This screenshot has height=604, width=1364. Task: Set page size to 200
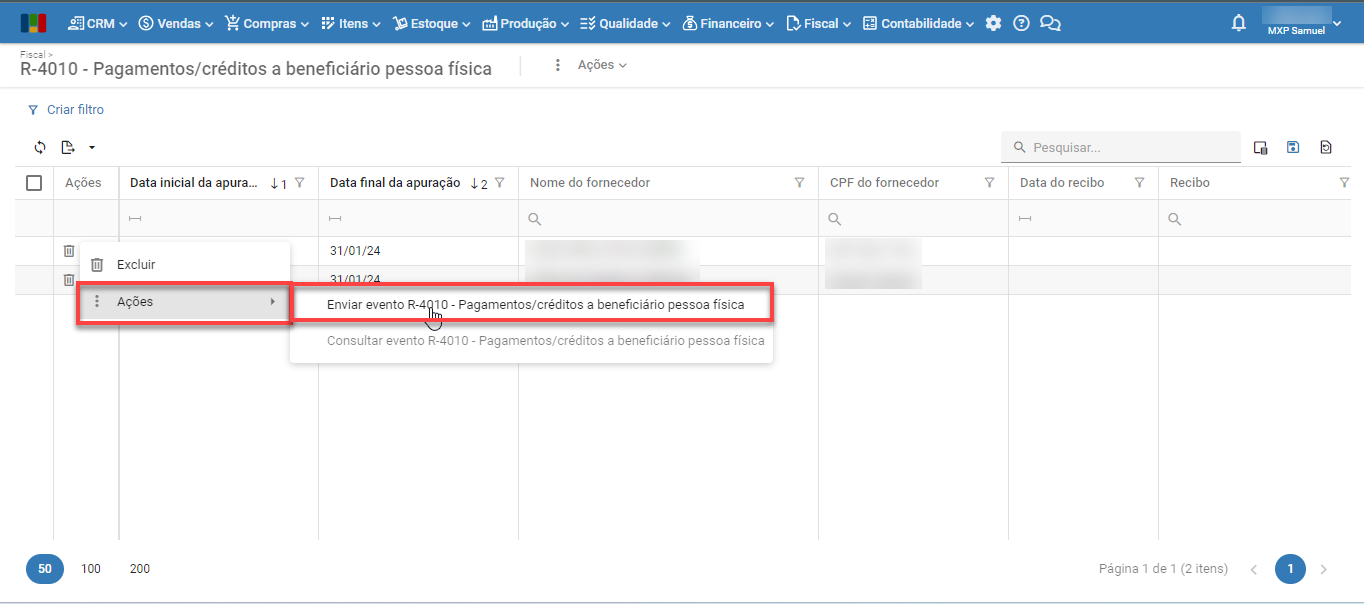tap(140, 569)
